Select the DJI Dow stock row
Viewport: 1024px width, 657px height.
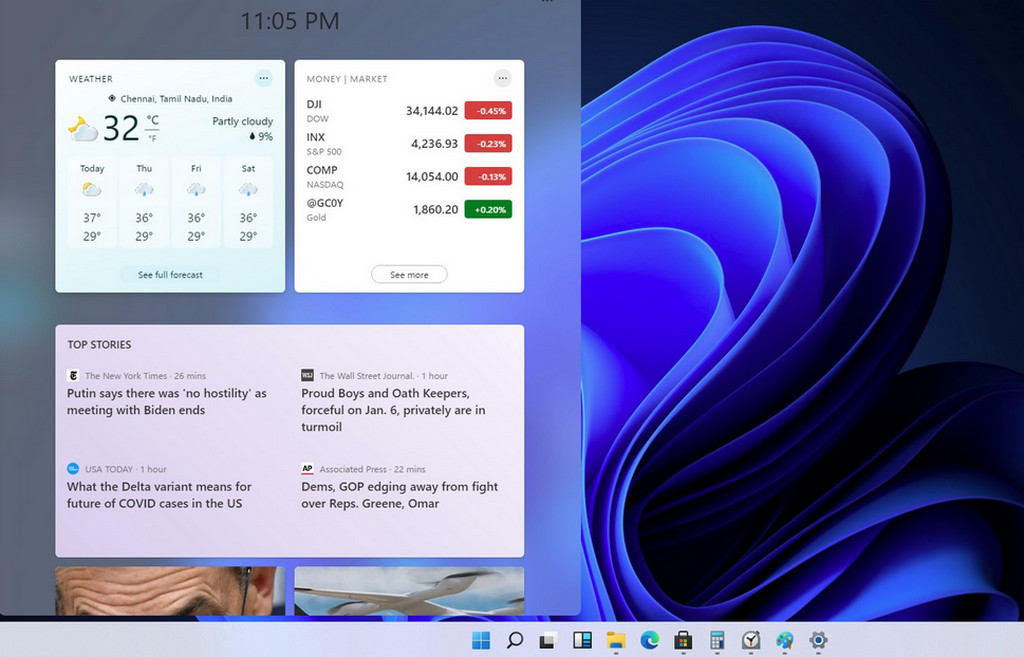tap(408, 111)
